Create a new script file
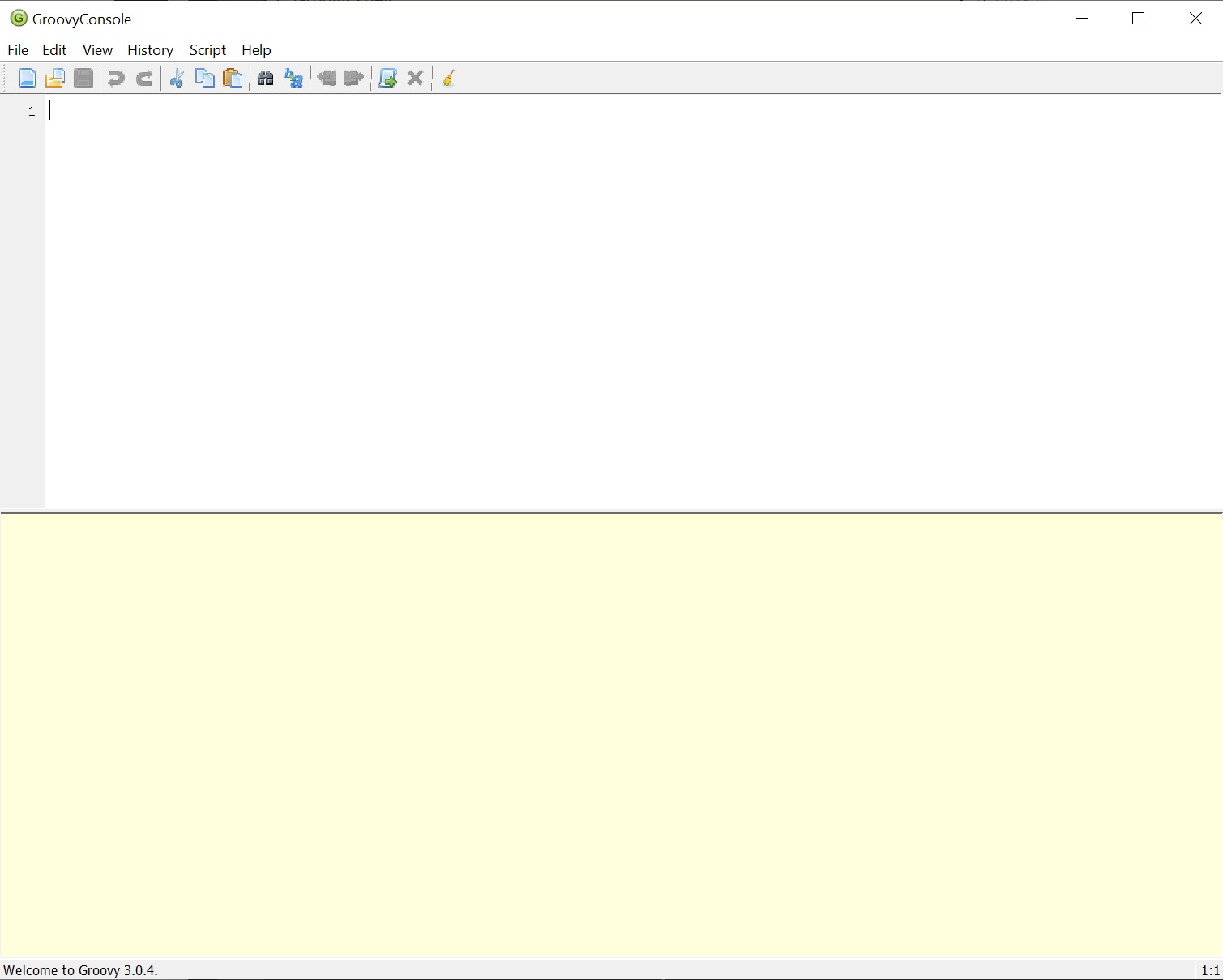1223x980 pixels. point(27,79)
